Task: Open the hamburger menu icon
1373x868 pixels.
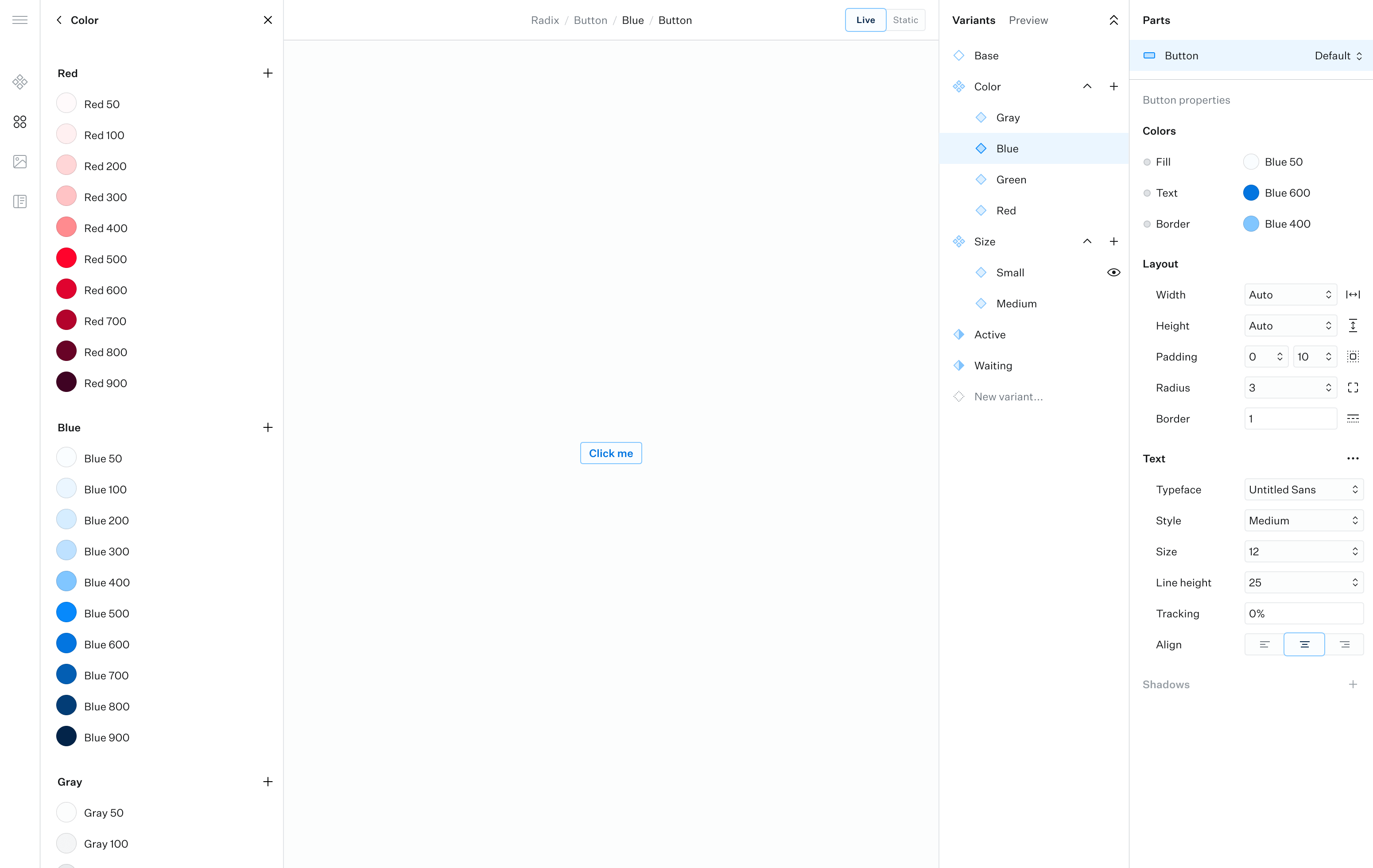Action: click(x=20, y=20)
